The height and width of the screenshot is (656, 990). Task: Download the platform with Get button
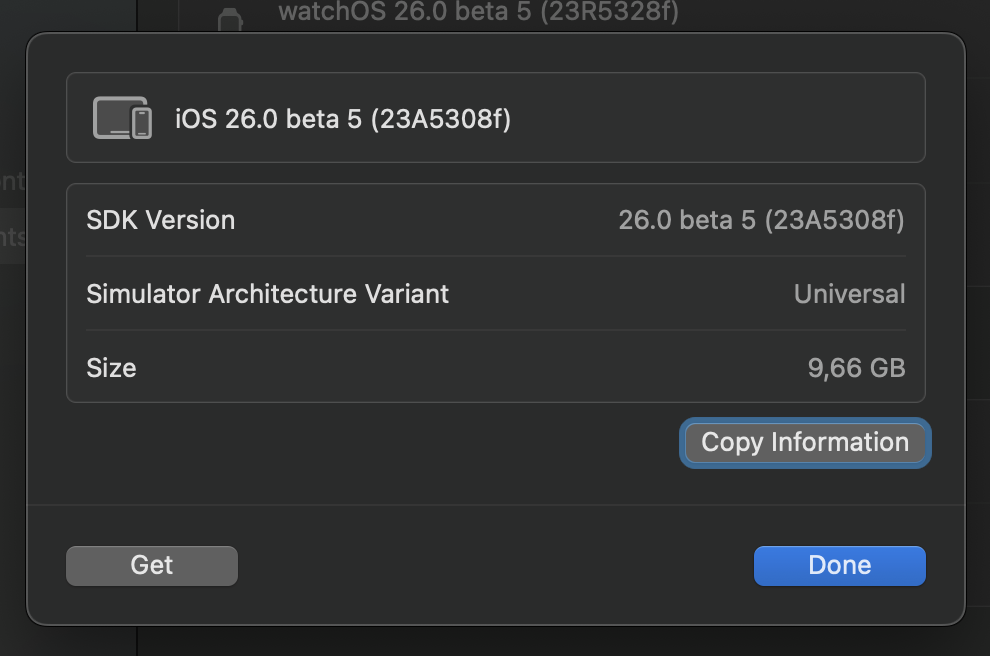tap(152, 566)
